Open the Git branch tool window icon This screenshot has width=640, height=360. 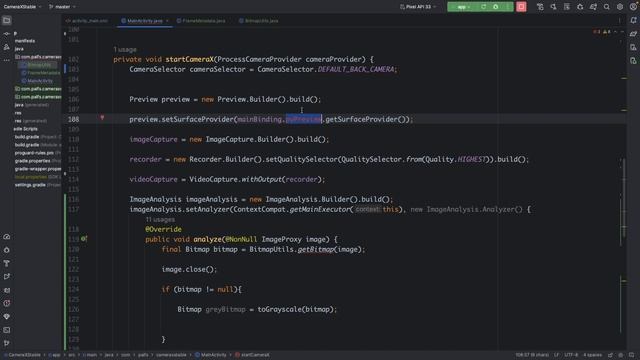click(7, 343)
